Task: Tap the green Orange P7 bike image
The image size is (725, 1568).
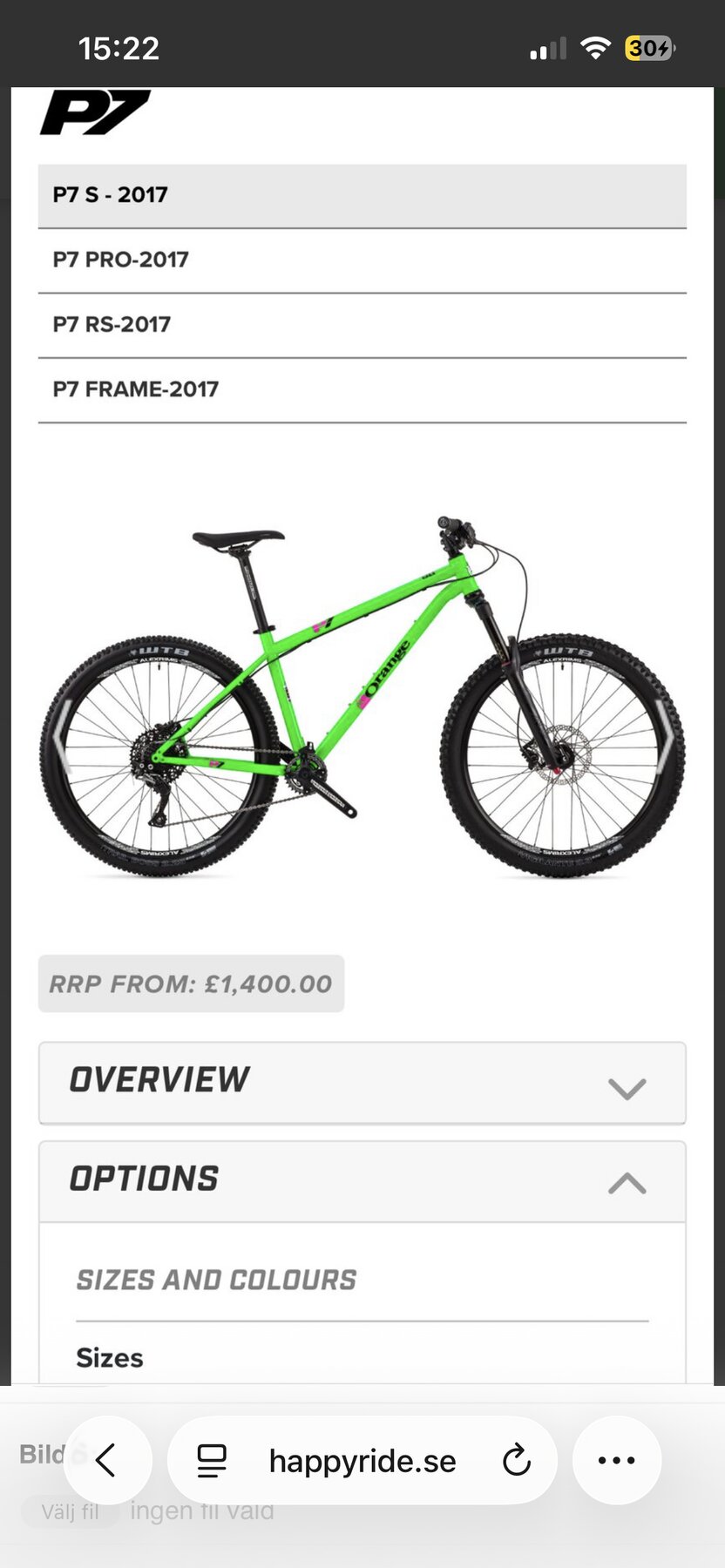Action: point(362,697)
